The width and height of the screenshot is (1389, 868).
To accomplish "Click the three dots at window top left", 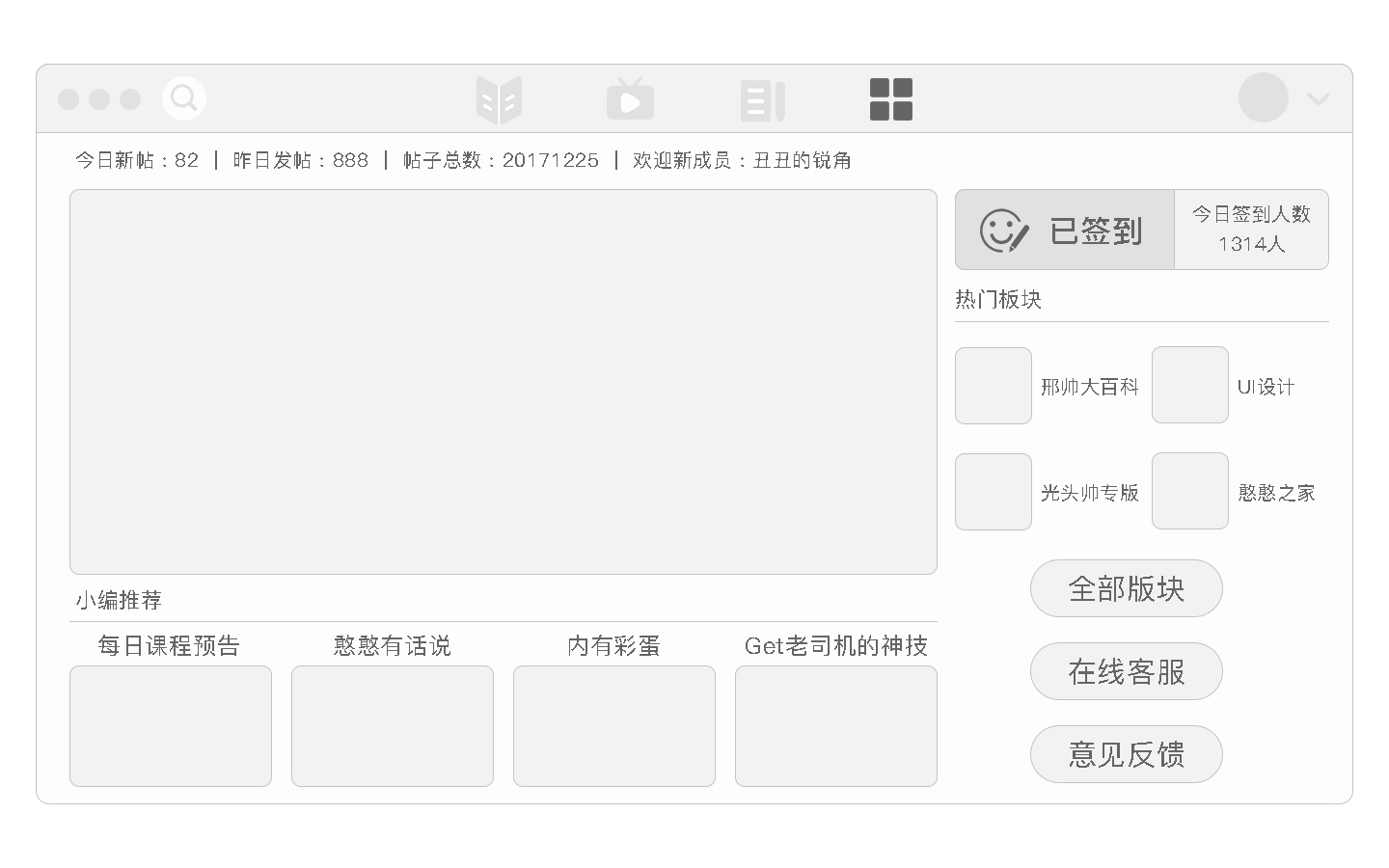I will [x=97, y=99].
